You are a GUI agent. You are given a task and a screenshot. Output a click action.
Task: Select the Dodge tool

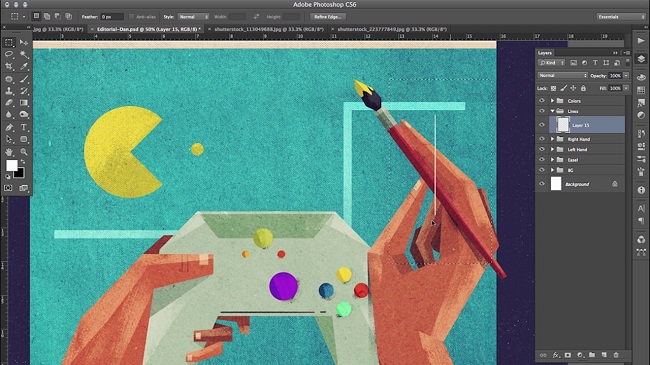coord(24,114)
